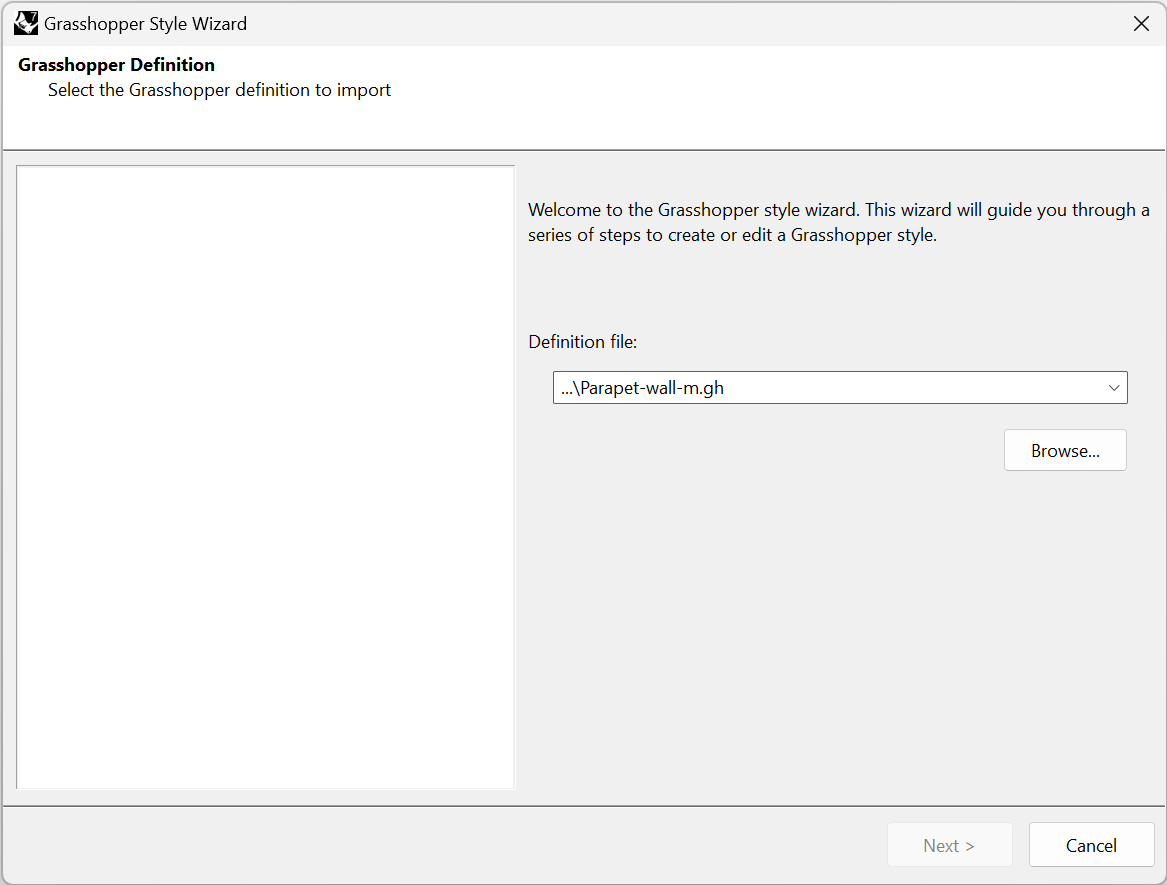Open the Definition file dropdown arrow
Image resolution: width=1167 pixels, height=885 pixels.
1113,388
